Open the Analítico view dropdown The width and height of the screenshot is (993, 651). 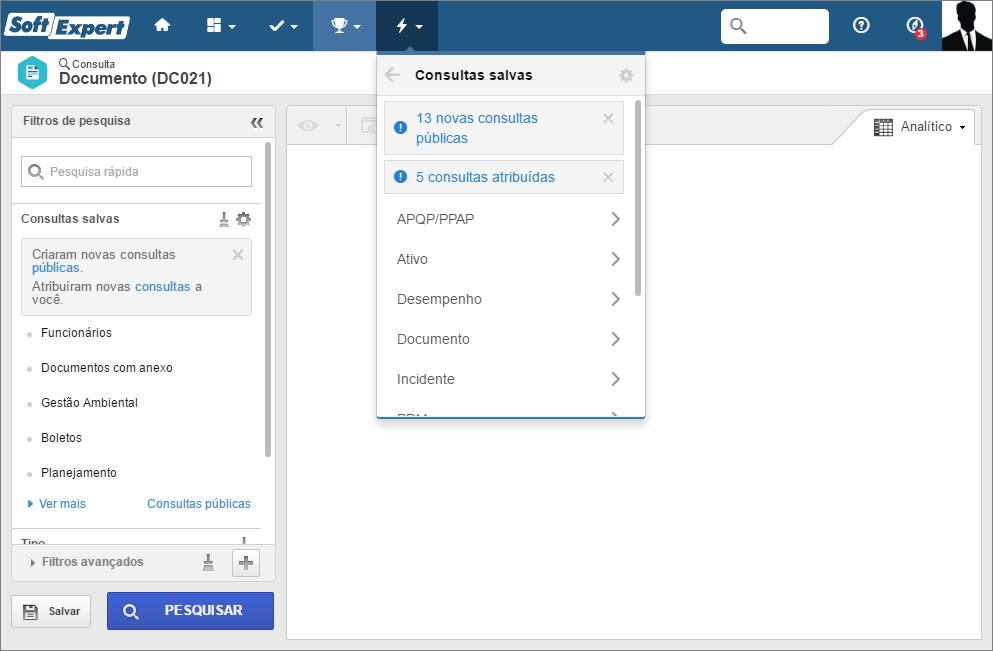(x=920, y=127)
